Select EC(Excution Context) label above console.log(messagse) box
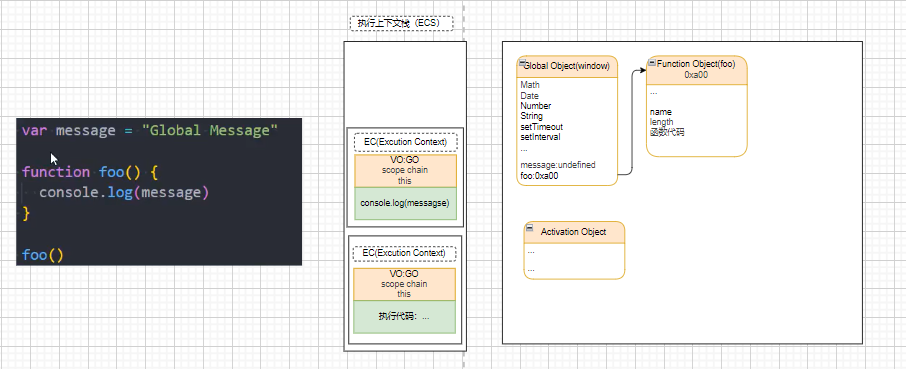This screenshot has width=906, height=369. pyautogui.click(x=405, y=142)
